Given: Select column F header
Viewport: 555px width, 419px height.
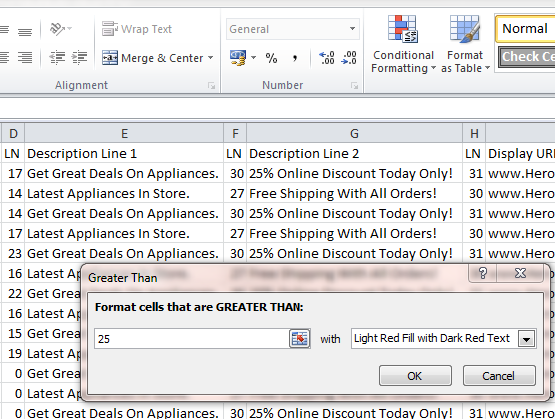Looking at the screenshot, I should 235,133.
